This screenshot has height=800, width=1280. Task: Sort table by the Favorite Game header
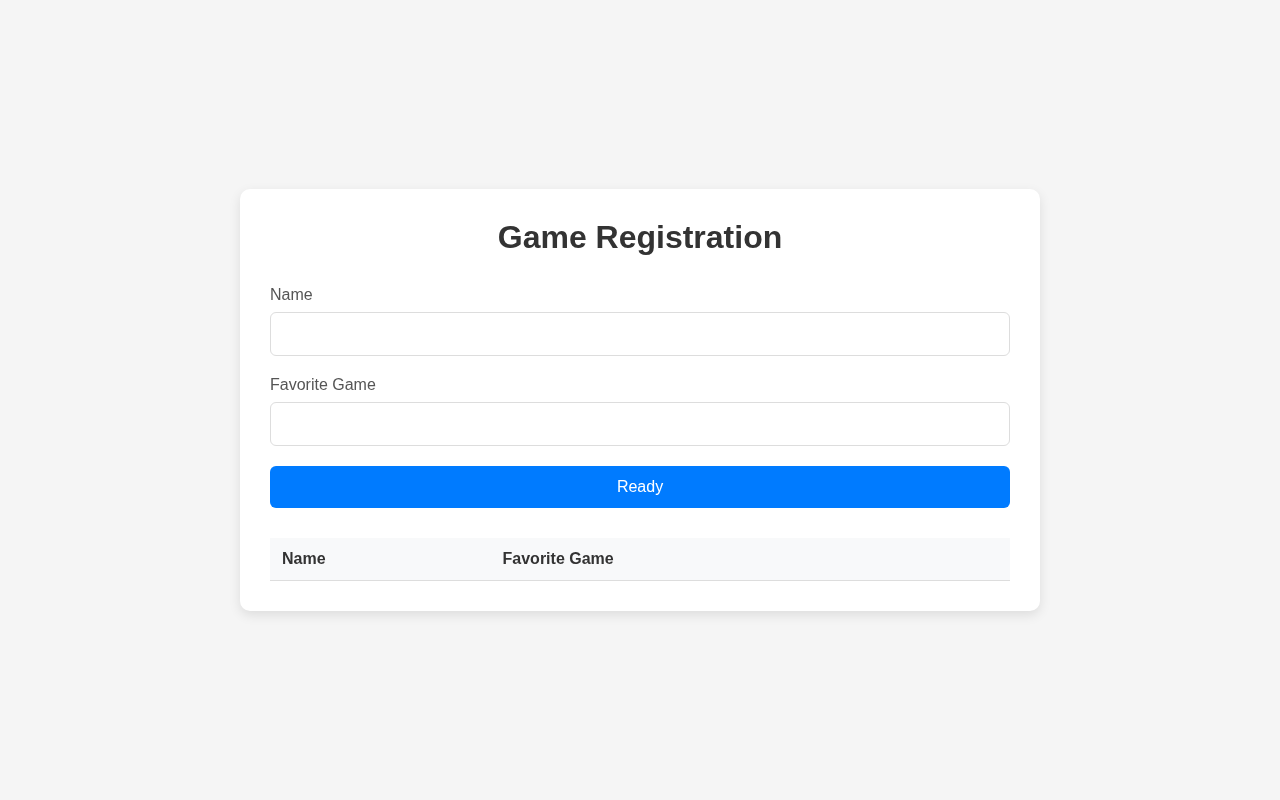coord(558,559)
